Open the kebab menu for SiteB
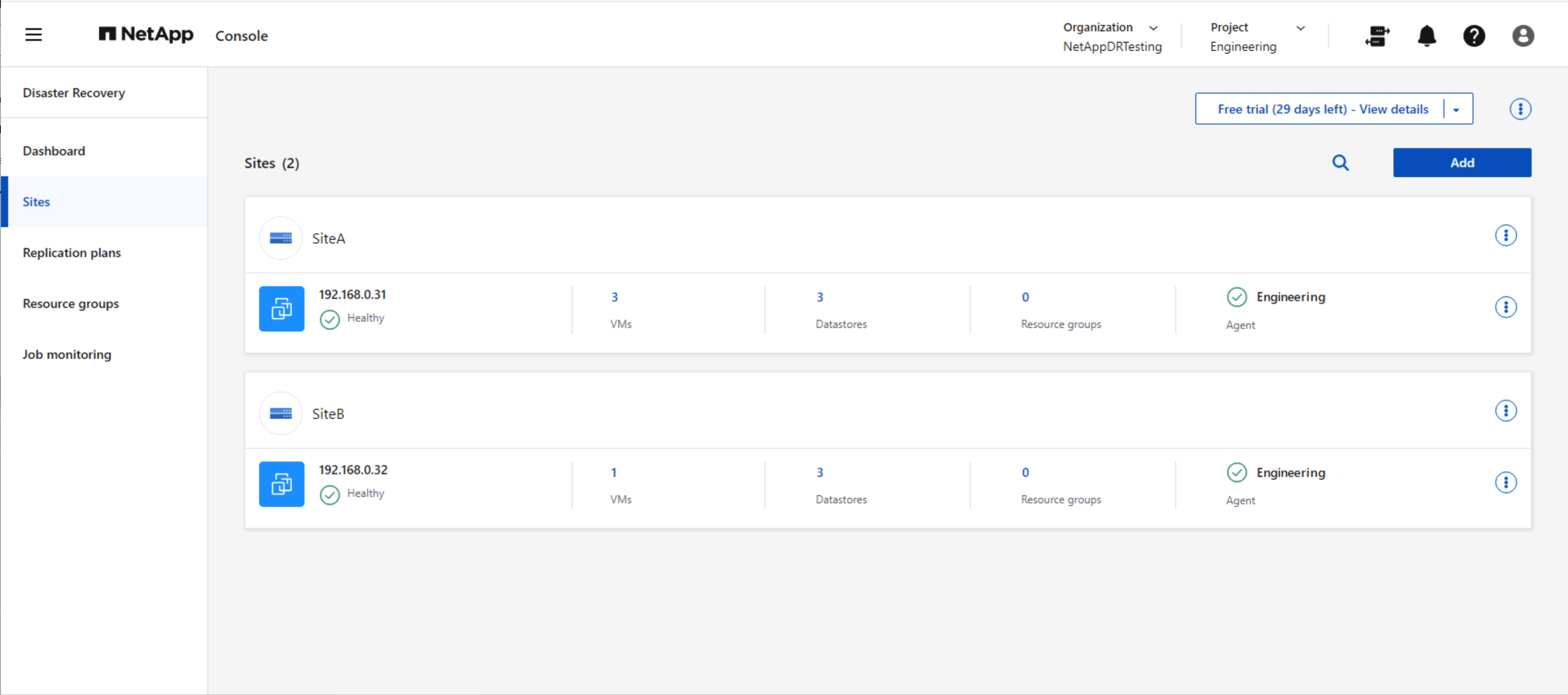Screen dimensions: 1568x695 click(1507, 410)
